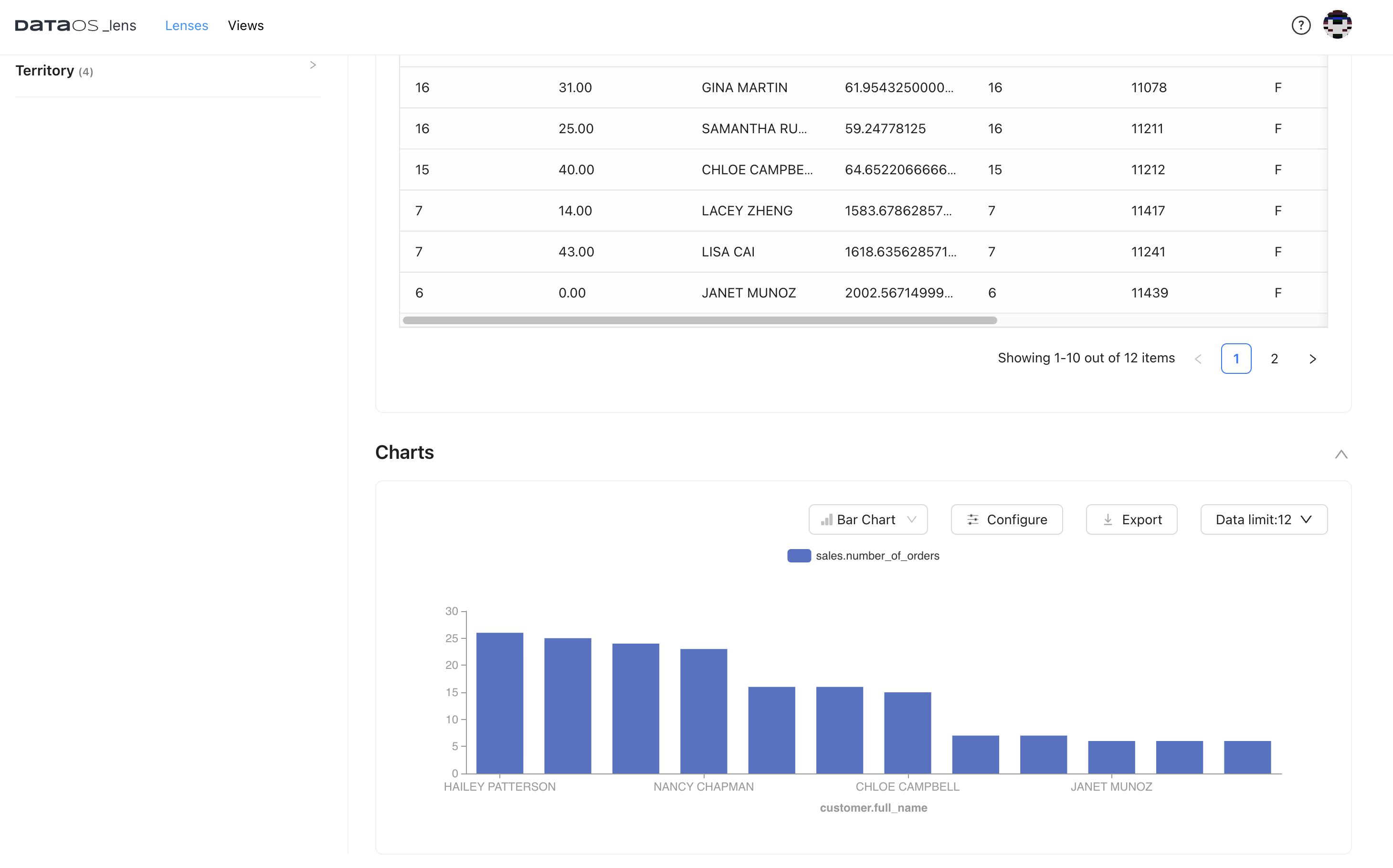This screenshot has height=868, width=1393.
Task: Switch to the Views tab
Action: [246, 25]
